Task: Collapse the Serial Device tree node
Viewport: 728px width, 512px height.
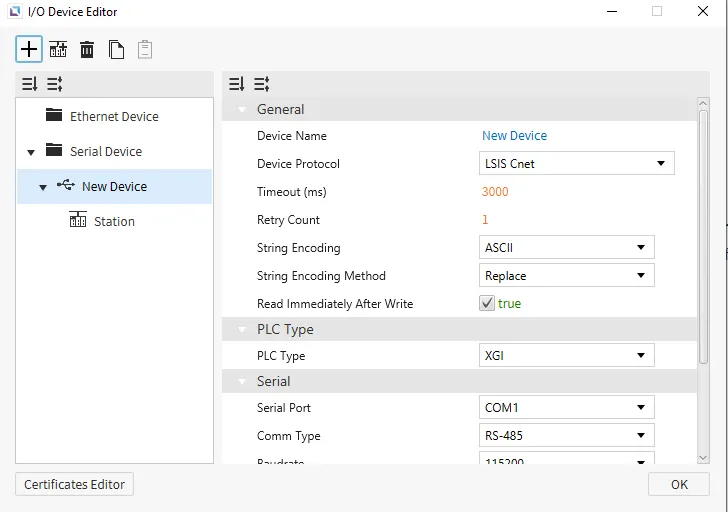Action: coord(31,152)
